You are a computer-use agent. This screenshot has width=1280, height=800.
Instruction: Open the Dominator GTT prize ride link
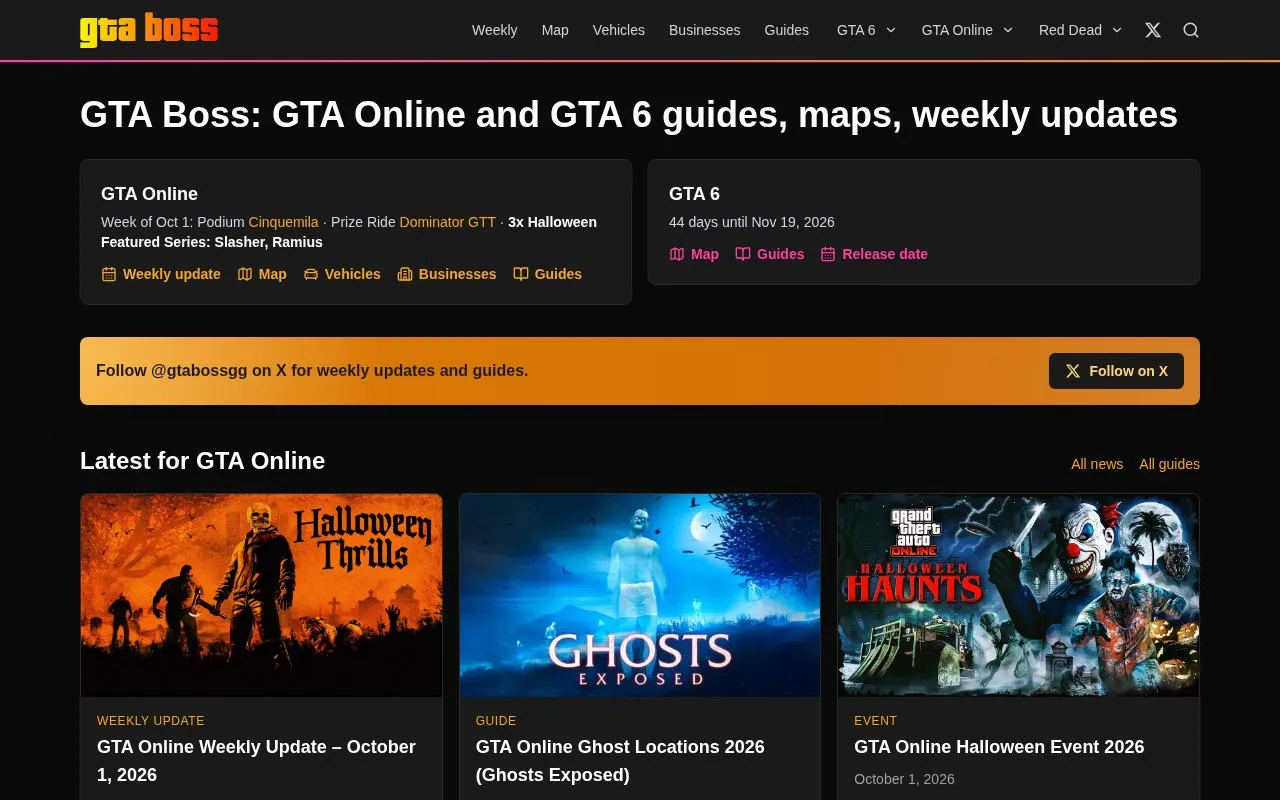pyautogui.click(x=448, y=222)
